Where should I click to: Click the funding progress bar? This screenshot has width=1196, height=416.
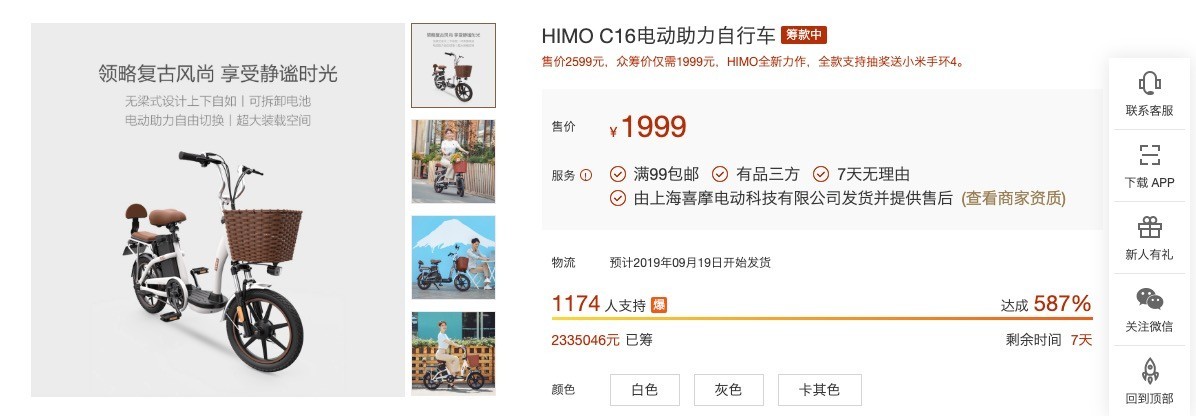tap(822, 318)
